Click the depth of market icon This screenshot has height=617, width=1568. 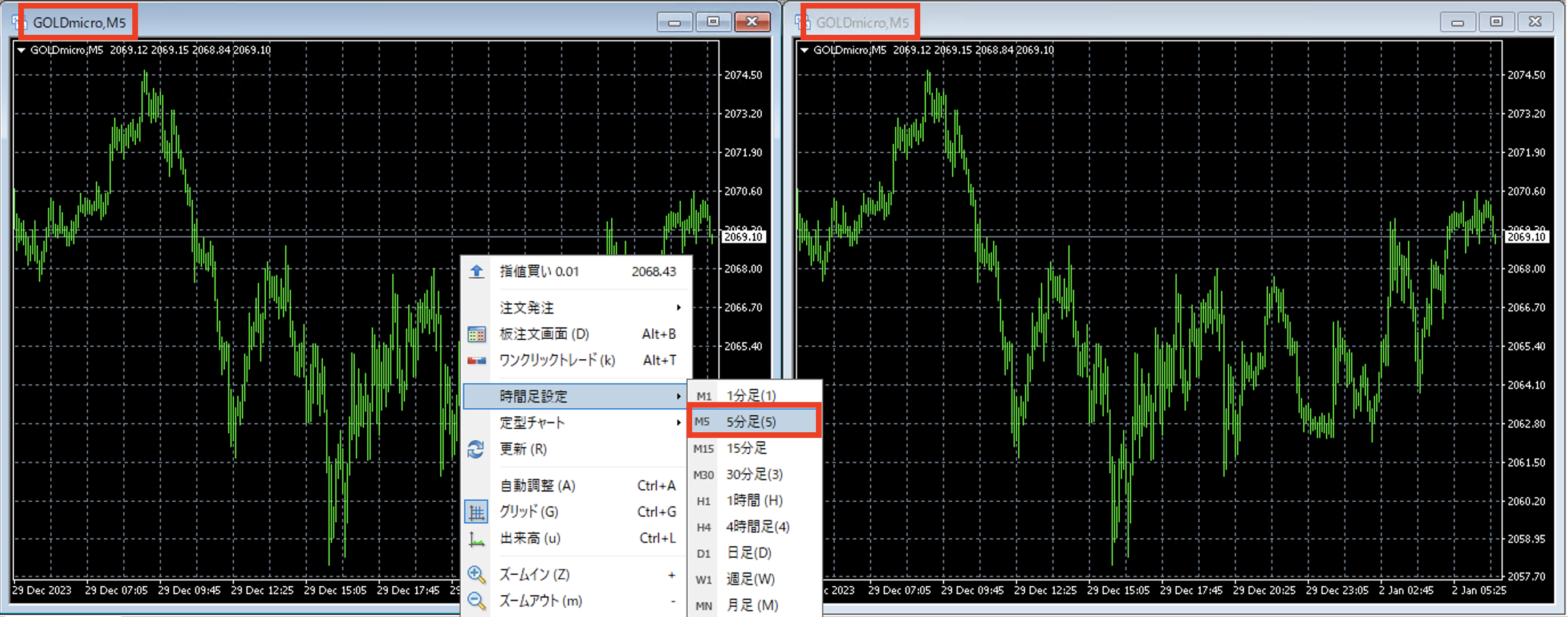pyautogui.click(x=477, y=334)
